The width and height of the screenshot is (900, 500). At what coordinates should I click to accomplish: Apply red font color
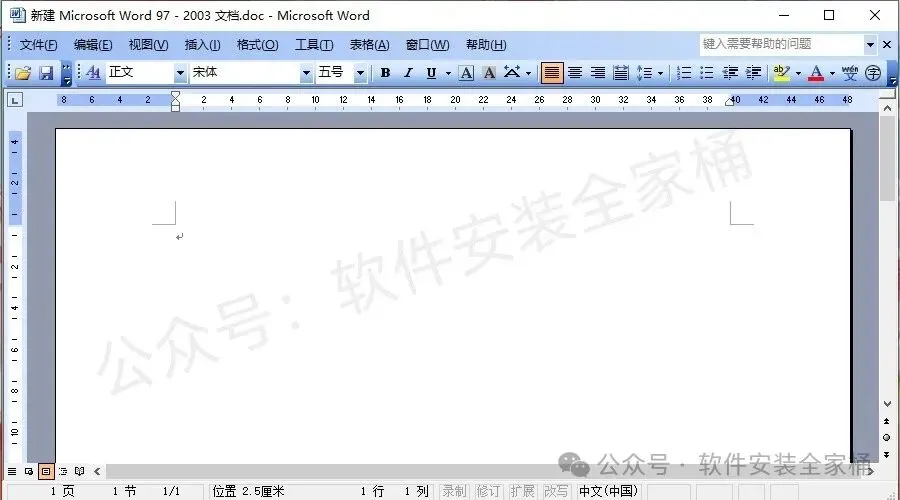[x=816, y=73]
